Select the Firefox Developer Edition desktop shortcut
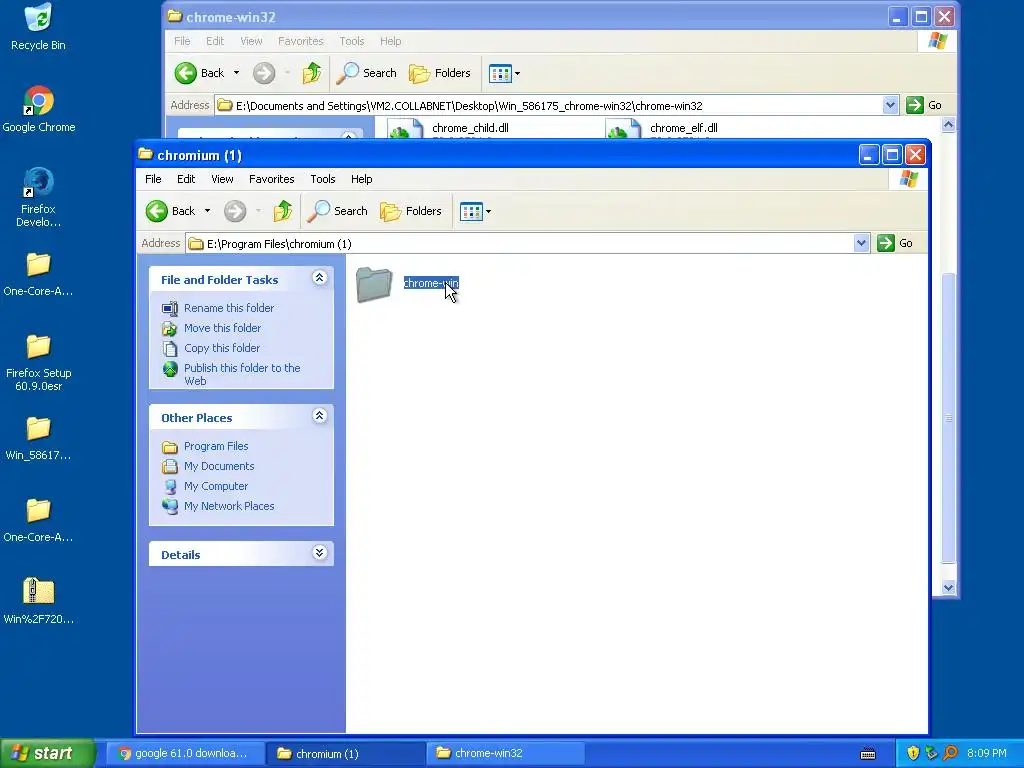The width and height of the screenshot is (1024, 768). [x=38, y=197]
